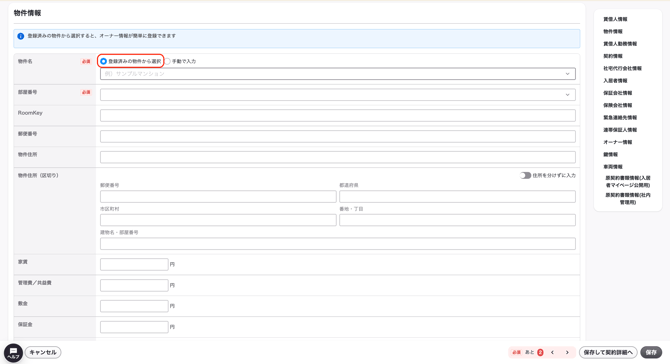Image resolution: width=670 pixels, height=364 pixels.
Task: Select 手動で入力 radio option
Action: click(x=168, y=62)
